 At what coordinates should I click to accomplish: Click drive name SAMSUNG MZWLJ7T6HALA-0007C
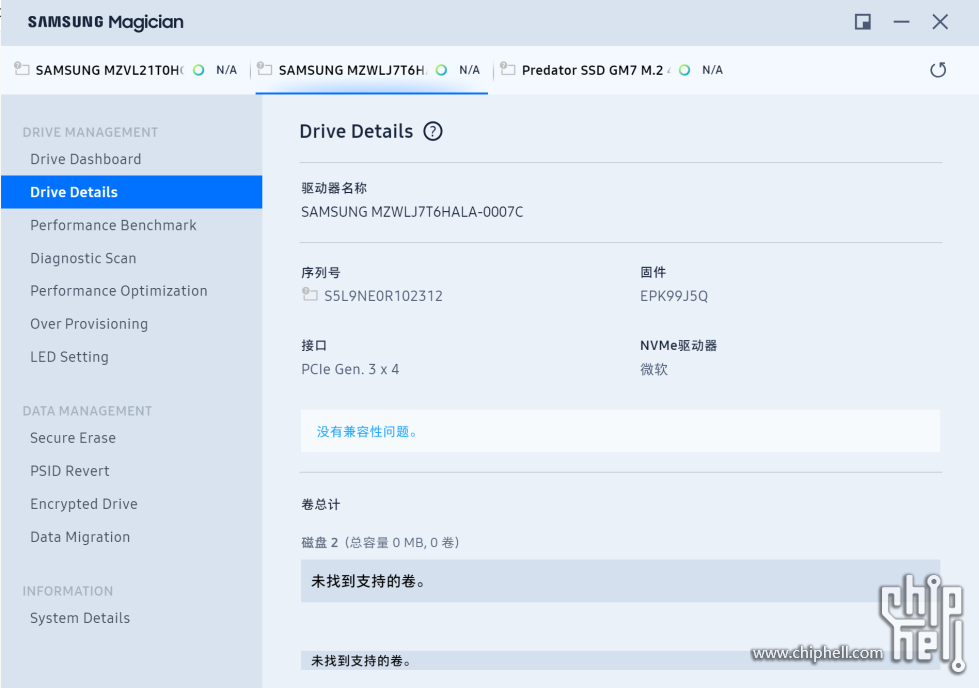[x=412, y=212]
